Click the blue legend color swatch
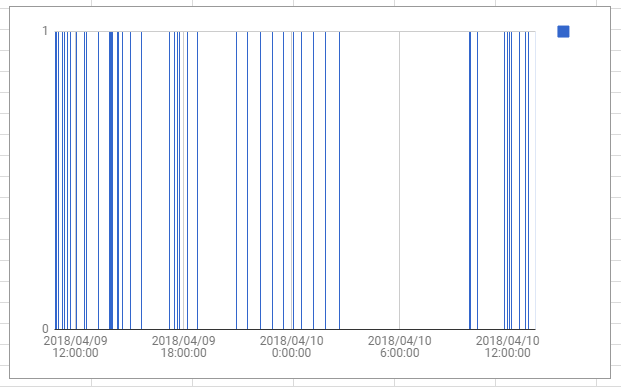Image resolution: width=621 pixels, height=387 pixels. pyautogui.click(x=563, y=31)
